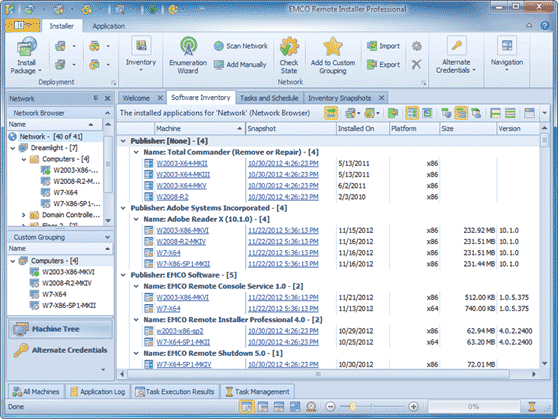Image resolution: width=558 pixels, height=419 pixels.
Task: Collapse the Dreamlight tree node
Action: click(12, 148)
